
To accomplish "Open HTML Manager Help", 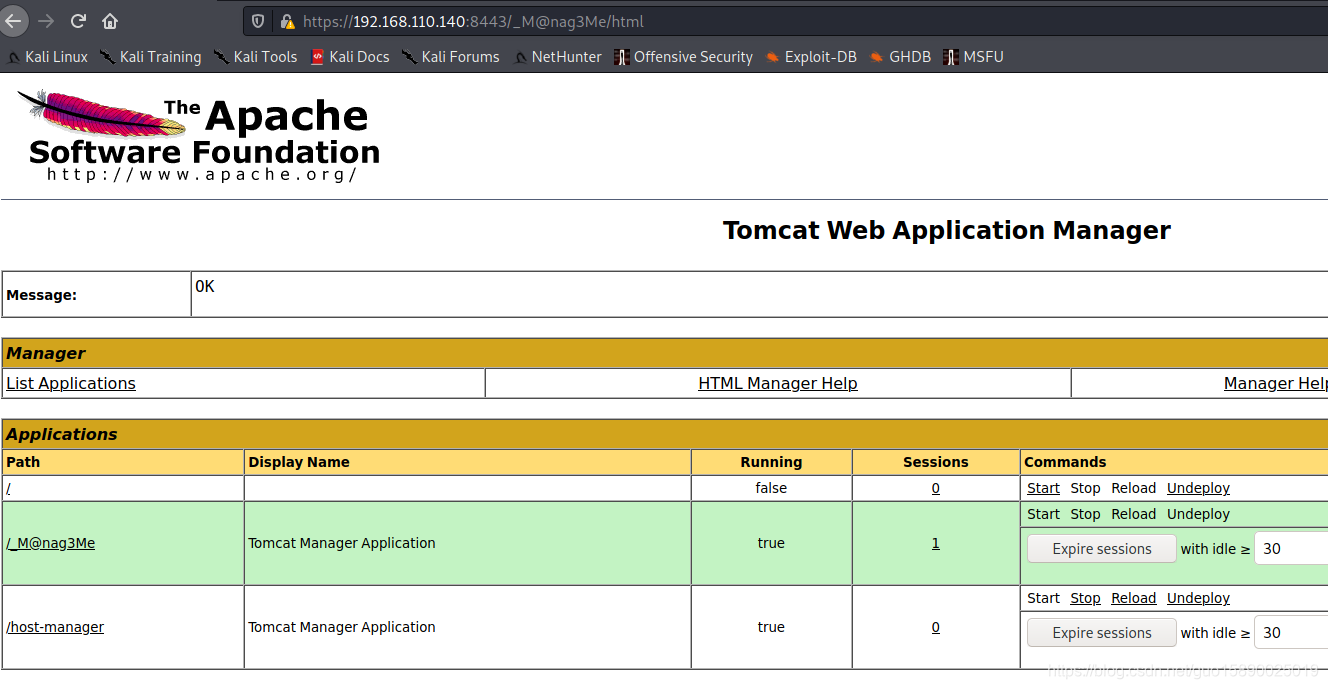I will coord(778,383).
